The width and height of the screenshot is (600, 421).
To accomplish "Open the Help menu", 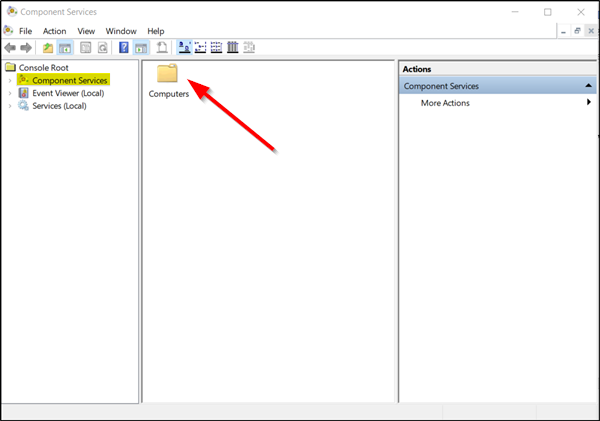I will [156, 31].
